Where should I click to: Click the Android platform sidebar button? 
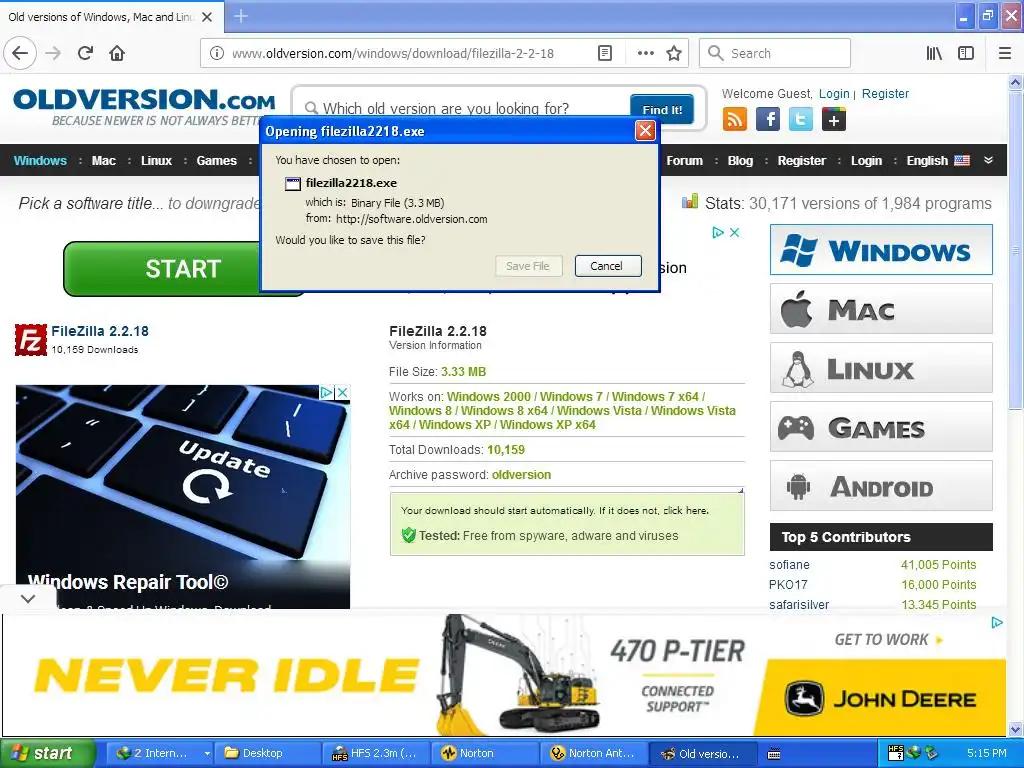pos(881,486)
